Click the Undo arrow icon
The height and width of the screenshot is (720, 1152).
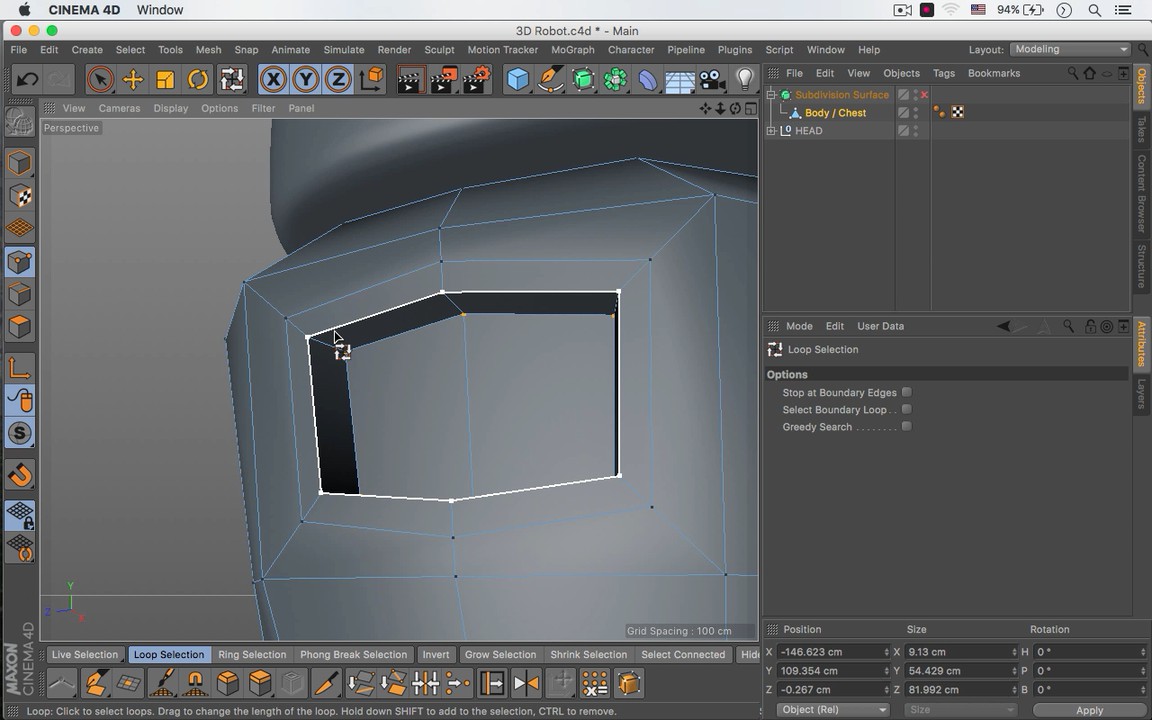coord(27,80)
